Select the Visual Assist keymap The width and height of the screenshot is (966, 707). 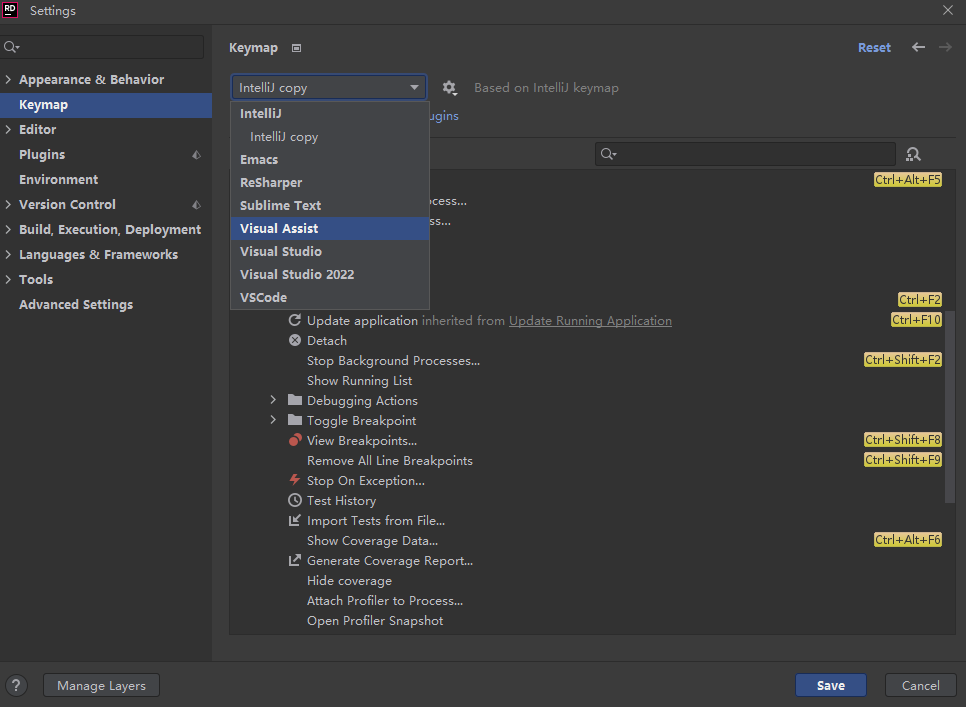[330, 228]
